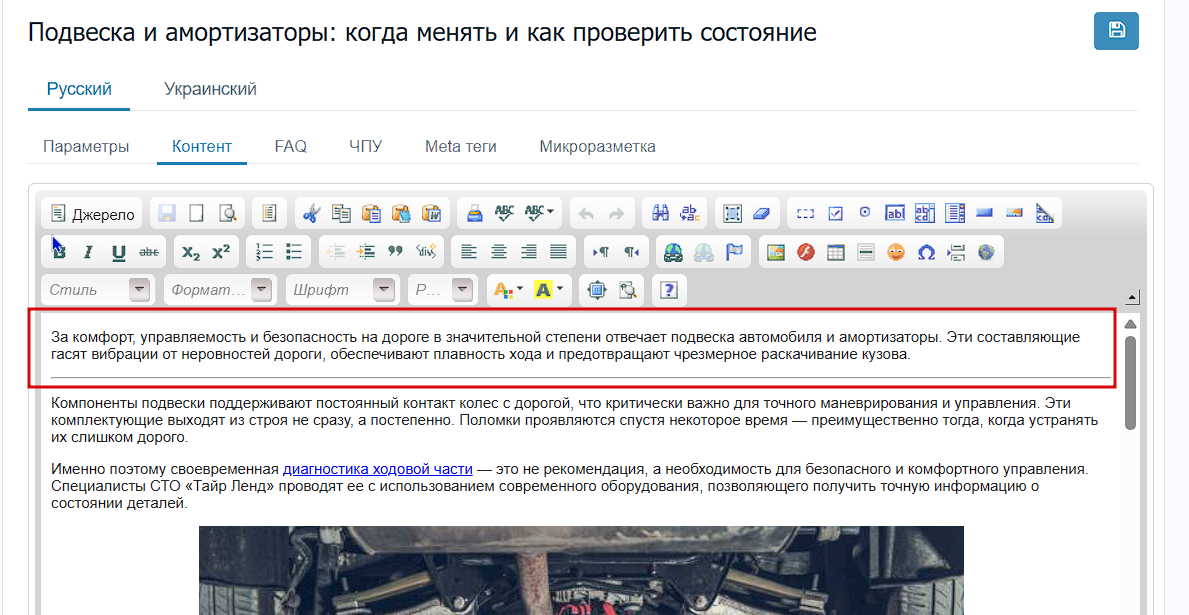Click the Select All icon

(732, 214)
